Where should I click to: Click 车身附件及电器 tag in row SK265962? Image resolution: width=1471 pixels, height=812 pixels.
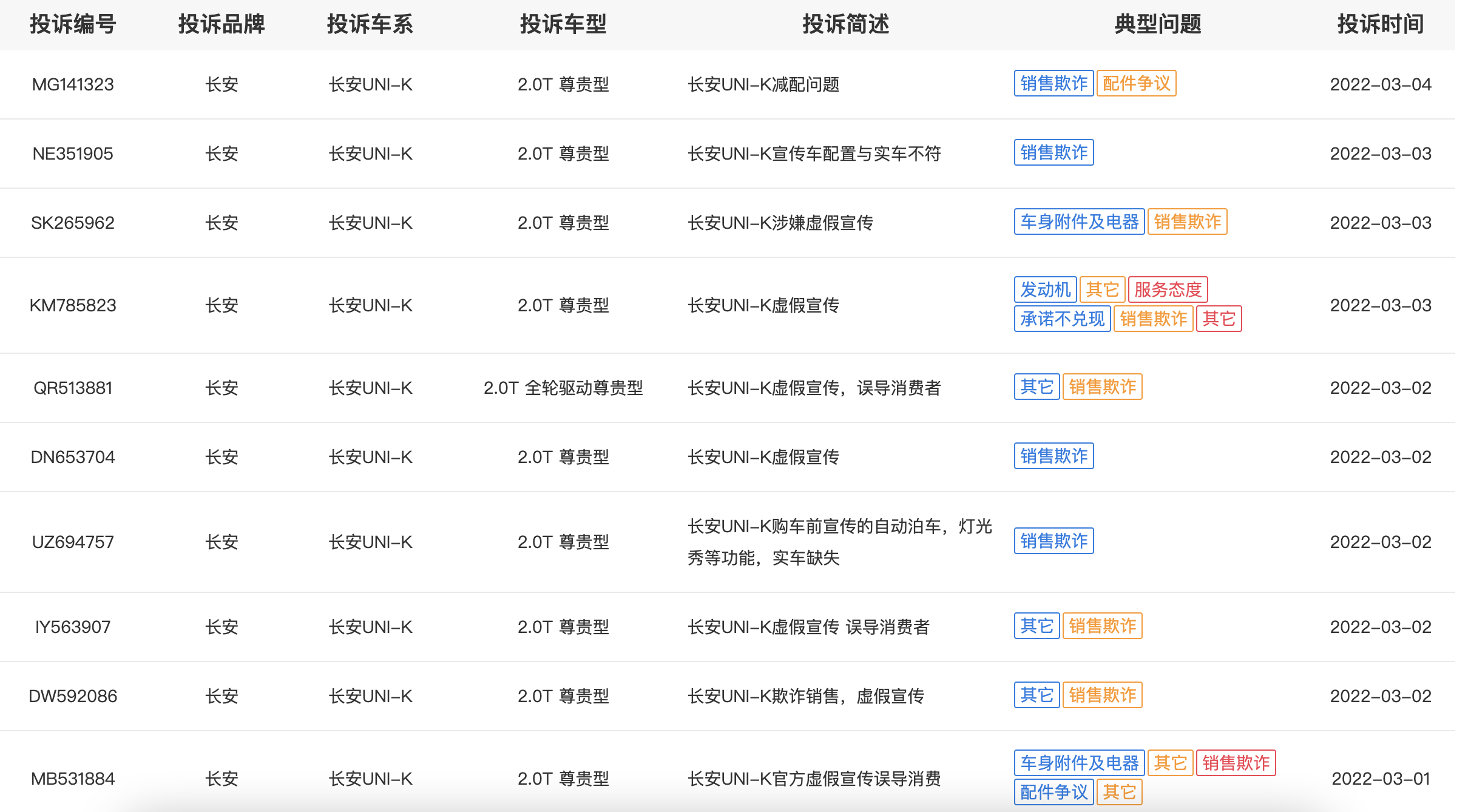pyautogui.click(x=1080, y=222)
